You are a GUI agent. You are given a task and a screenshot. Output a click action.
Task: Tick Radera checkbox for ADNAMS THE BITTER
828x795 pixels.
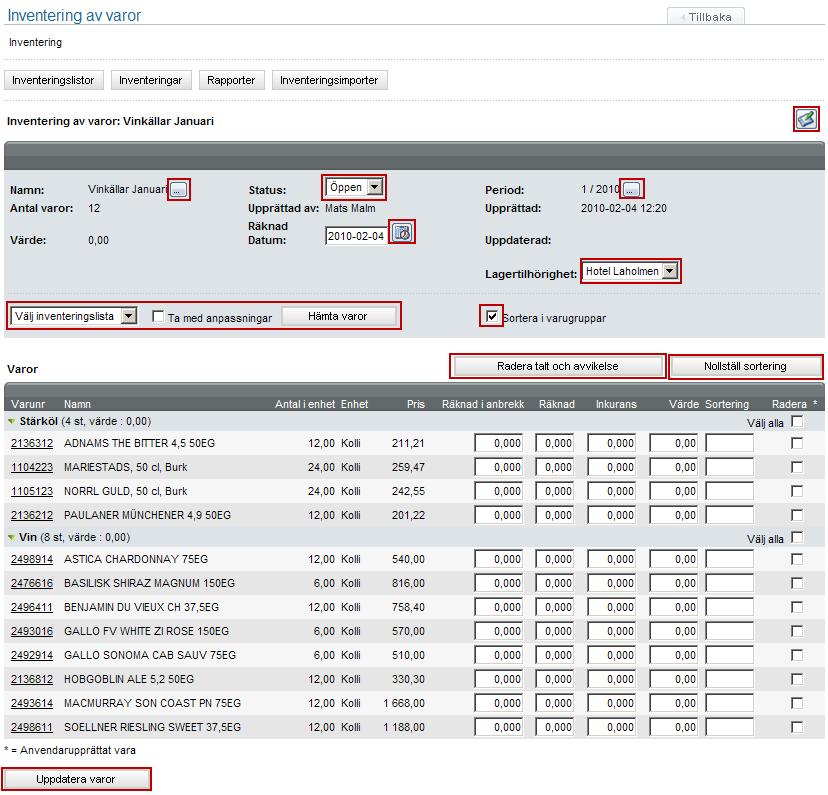click(x=797, y=443)
